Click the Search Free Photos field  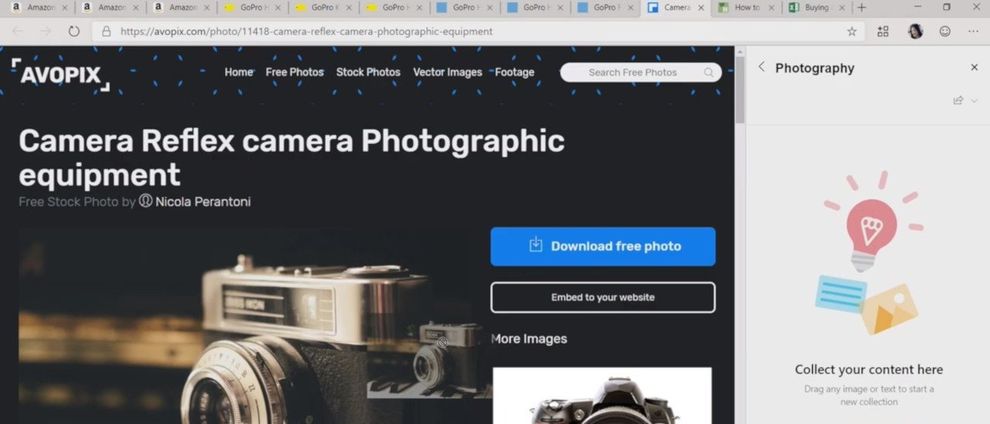pos(640,72)
